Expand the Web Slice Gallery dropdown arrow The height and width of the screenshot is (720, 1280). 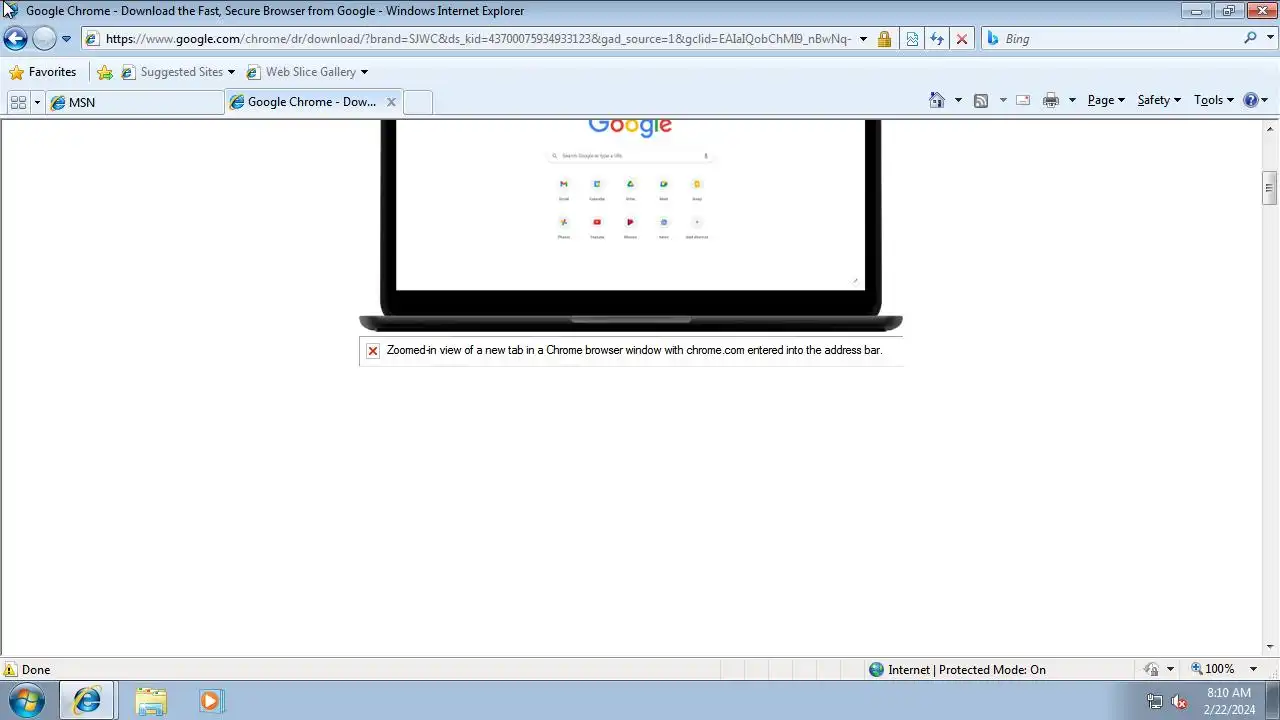(x=364, y=72)
